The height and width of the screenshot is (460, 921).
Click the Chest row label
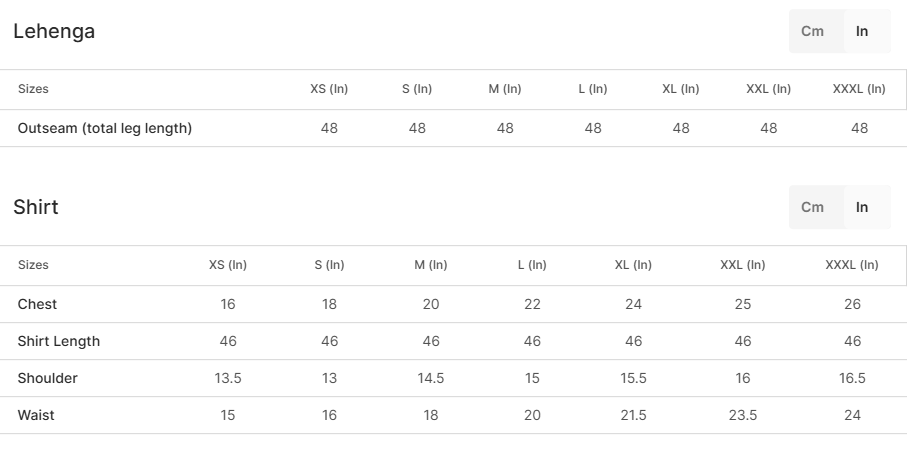(x=37, y=304)
